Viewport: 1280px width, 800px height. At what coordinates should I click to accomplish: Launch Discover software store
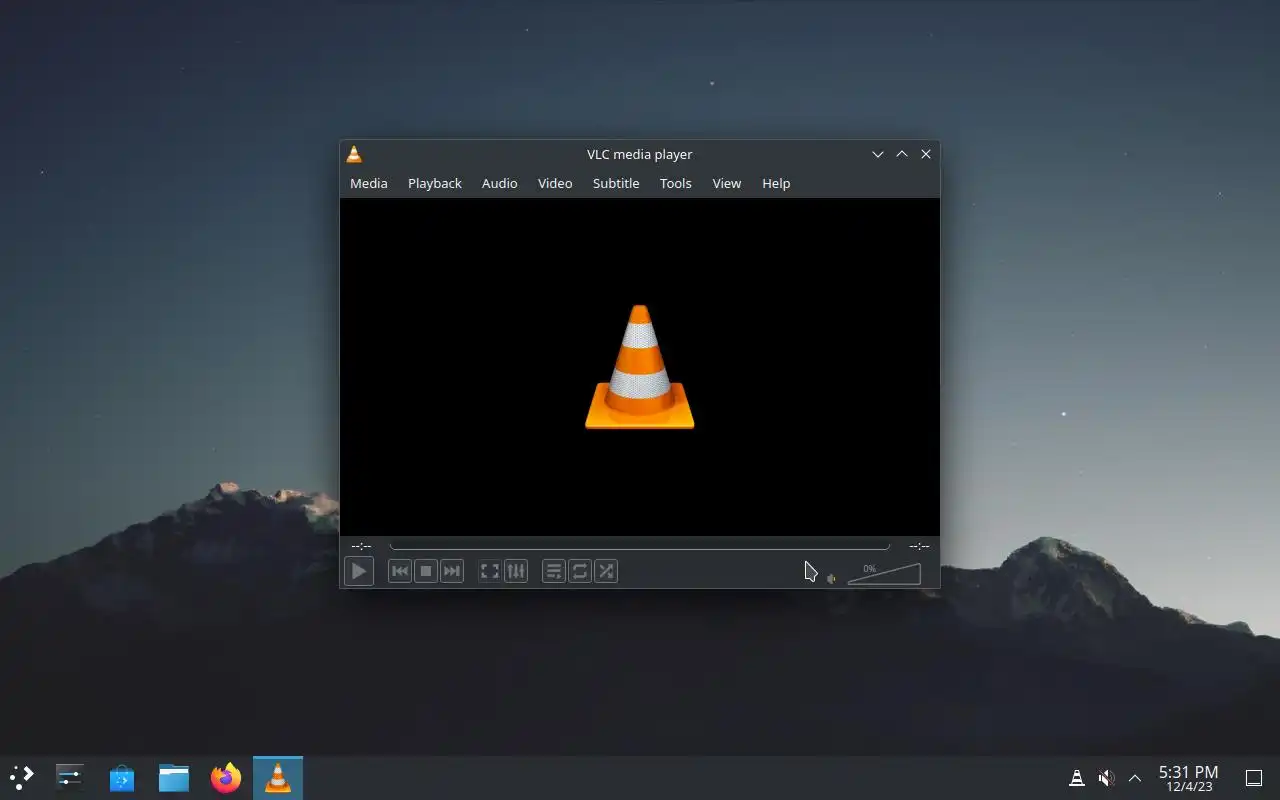point(122,777)
